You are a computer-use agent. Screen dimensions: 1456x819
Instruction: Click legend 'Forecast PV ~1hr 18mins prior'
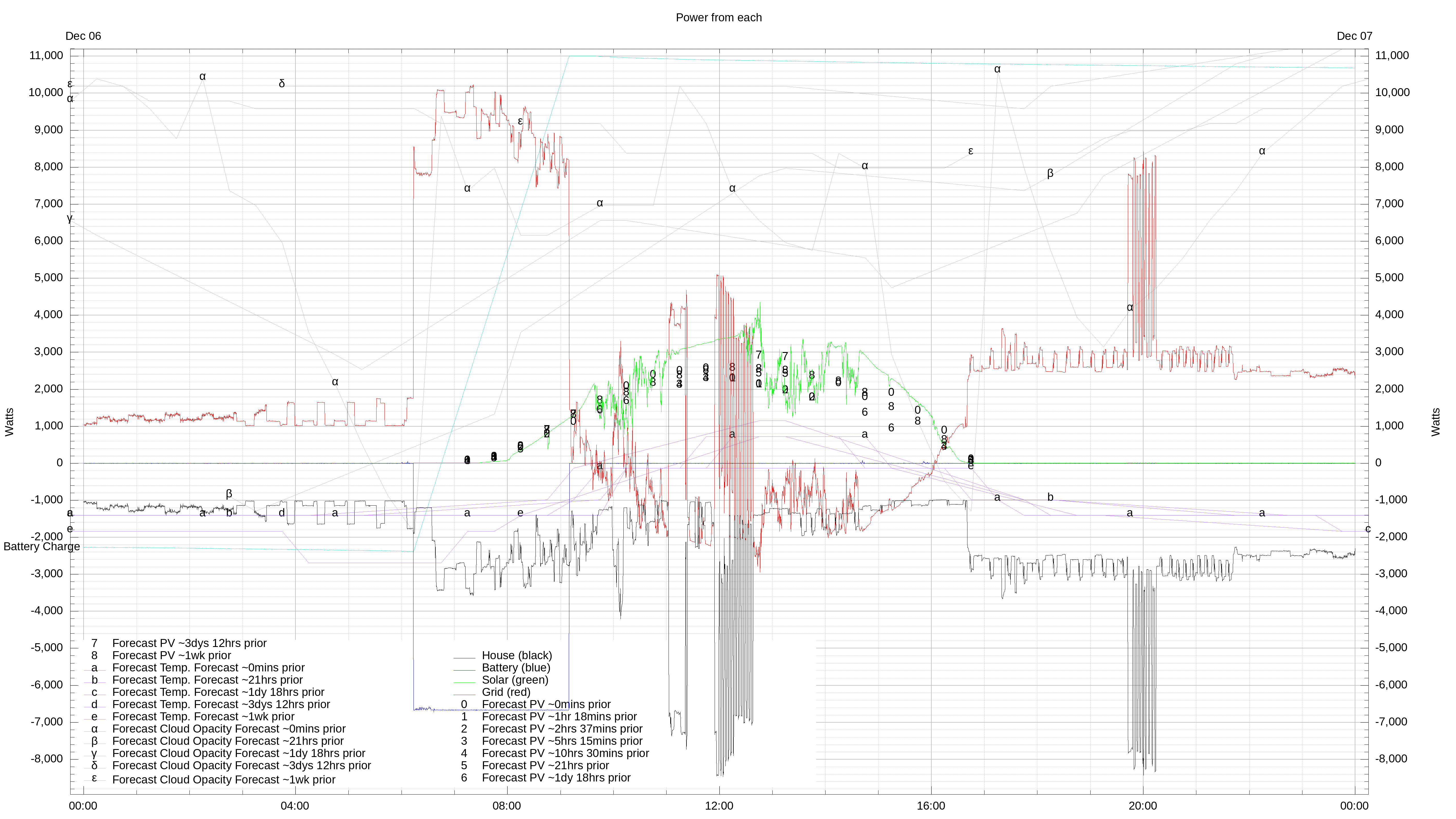(x=559, y=717)
